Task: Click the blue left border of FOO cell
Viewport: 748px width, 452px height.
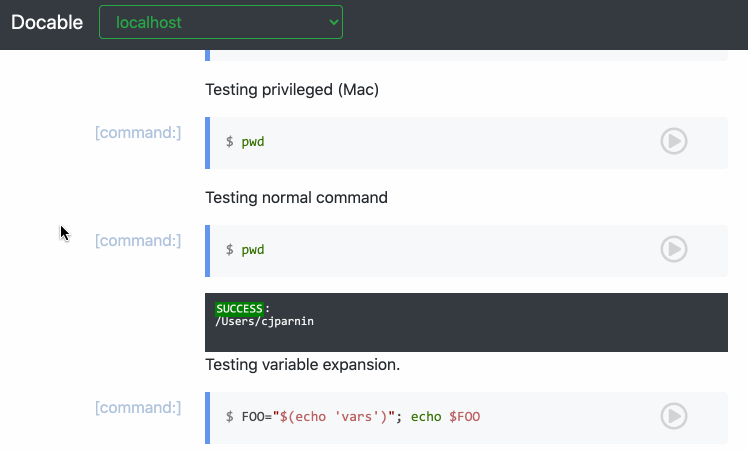Action: pos(208,415)
